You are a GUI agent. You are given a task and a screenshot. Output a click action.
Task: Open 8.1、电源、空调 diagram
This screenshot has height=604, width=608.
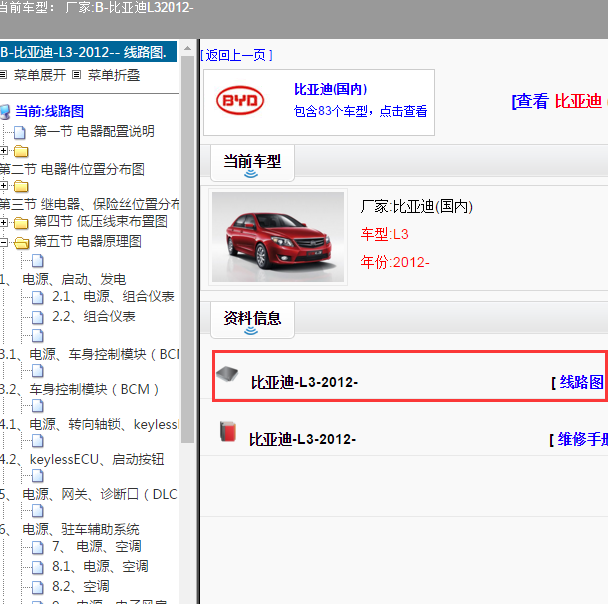tap(100, 566)
